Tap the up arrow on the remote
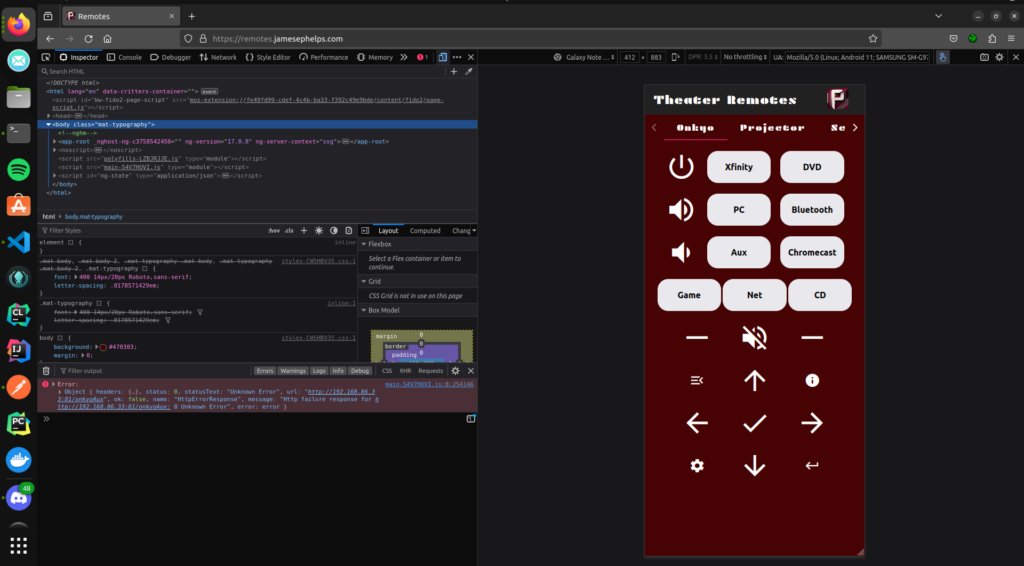This screenshot has height=566, width=1024. tap(754, 381)
